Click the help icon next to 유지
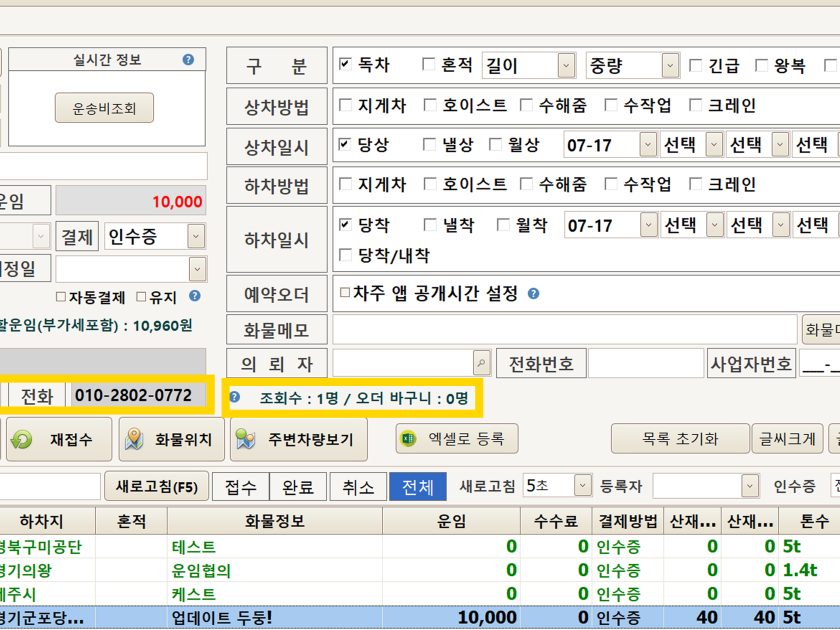The image size is (840, 630). (194, 297)
